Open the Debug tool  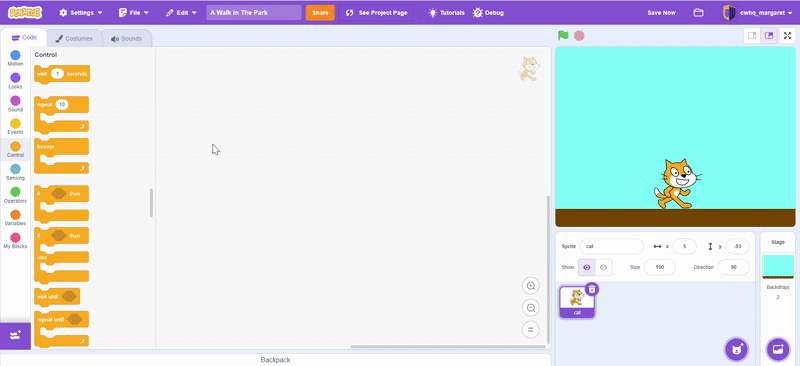click(x=489, y=13)
